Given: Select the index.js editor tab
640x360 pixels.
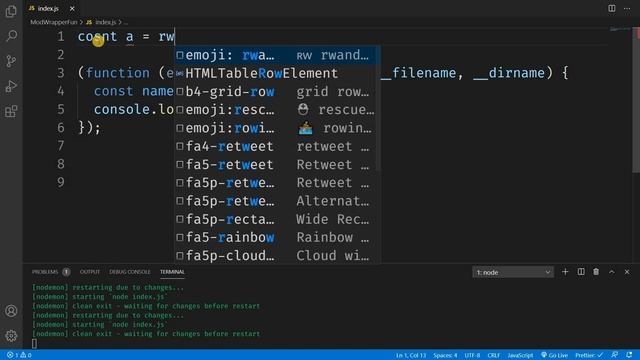Looking at the screenshot, I should tap(48, 8).
